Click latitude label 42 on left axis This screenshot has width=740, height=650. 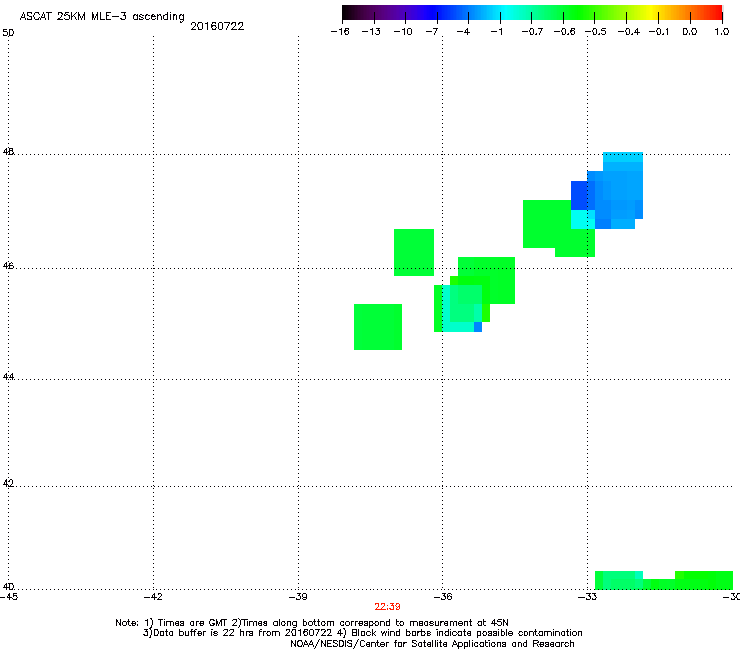(8, 483)
